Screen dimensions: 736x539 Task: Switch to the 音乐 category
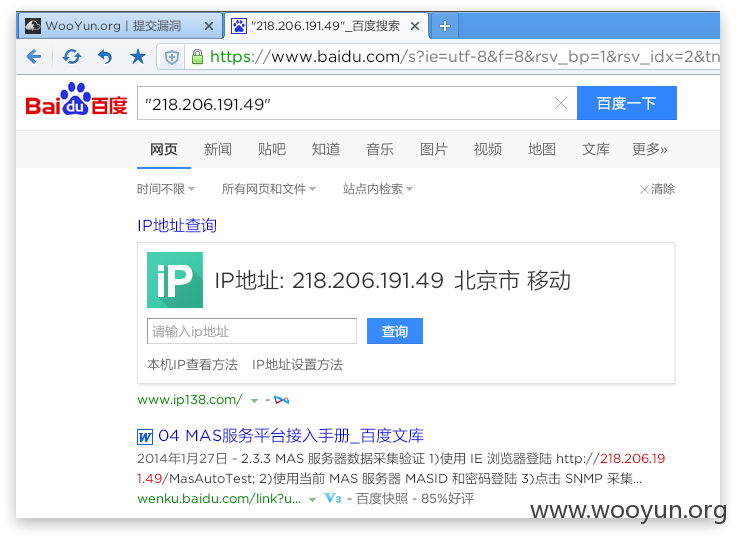tap(380, 149)
